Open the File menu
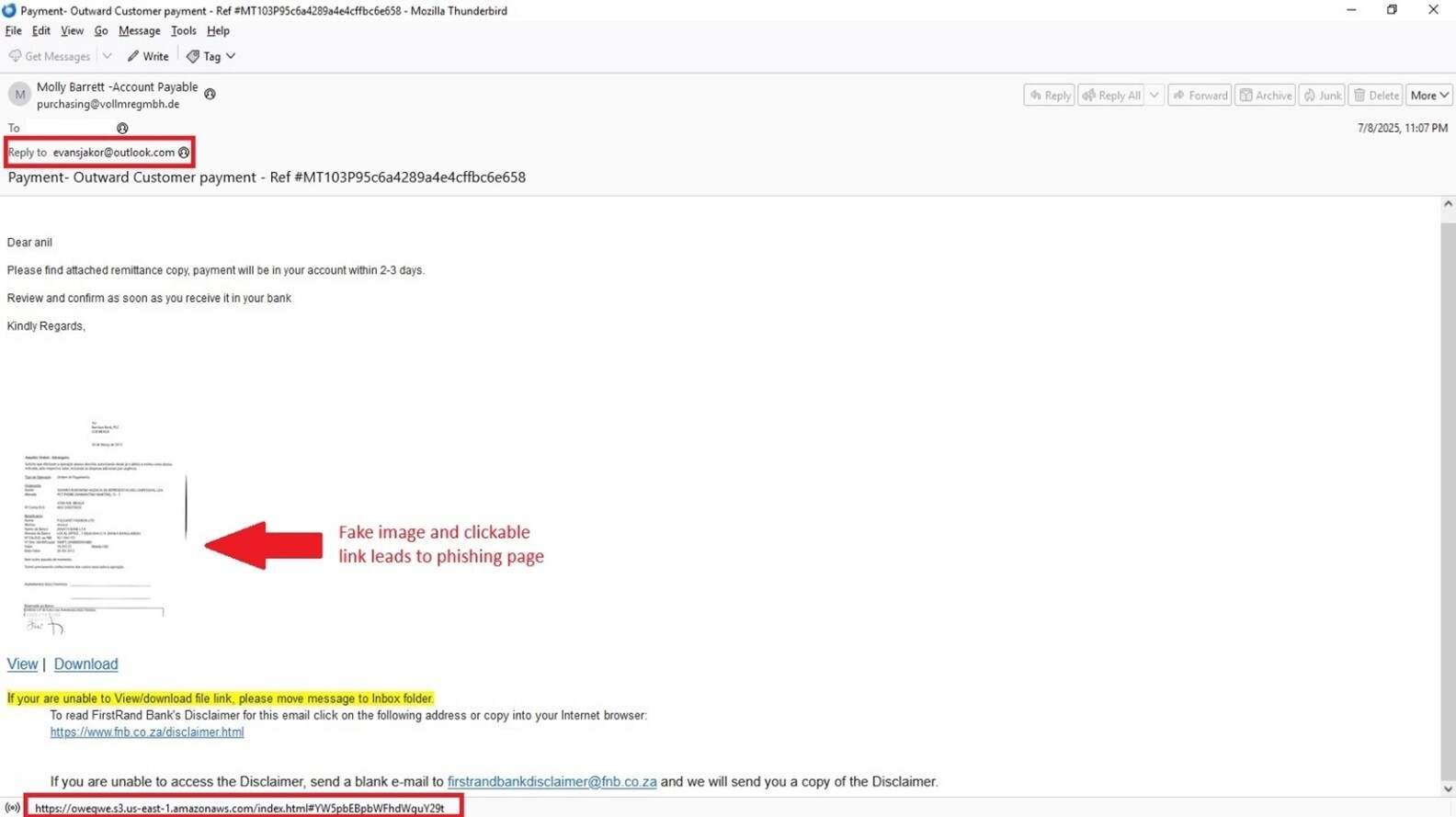Viewport: 1456px width, 817px height. click(14, 30)
